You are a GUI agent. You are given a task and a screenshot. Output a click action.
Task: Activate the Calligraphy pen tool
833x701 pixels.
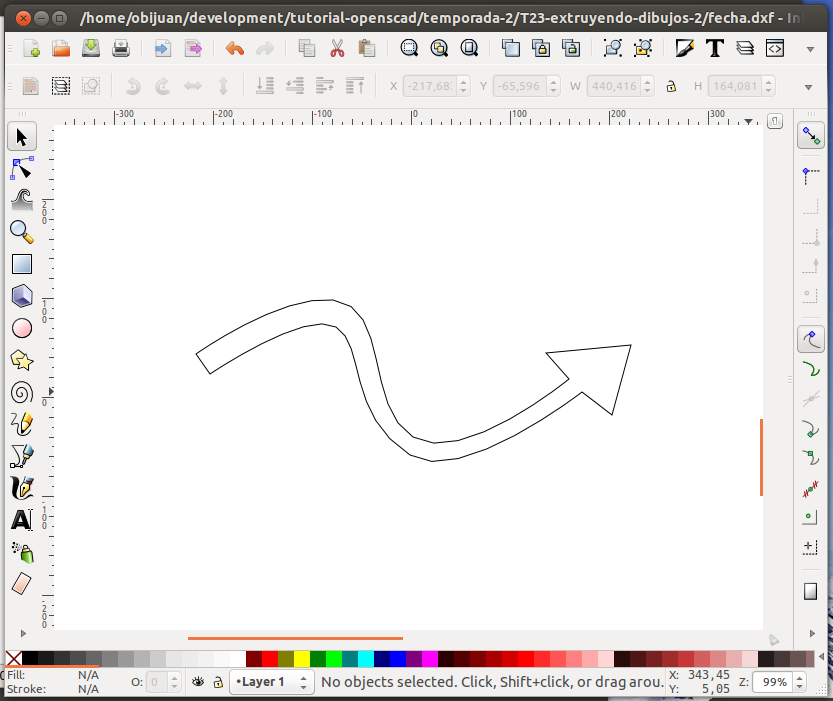21,488
